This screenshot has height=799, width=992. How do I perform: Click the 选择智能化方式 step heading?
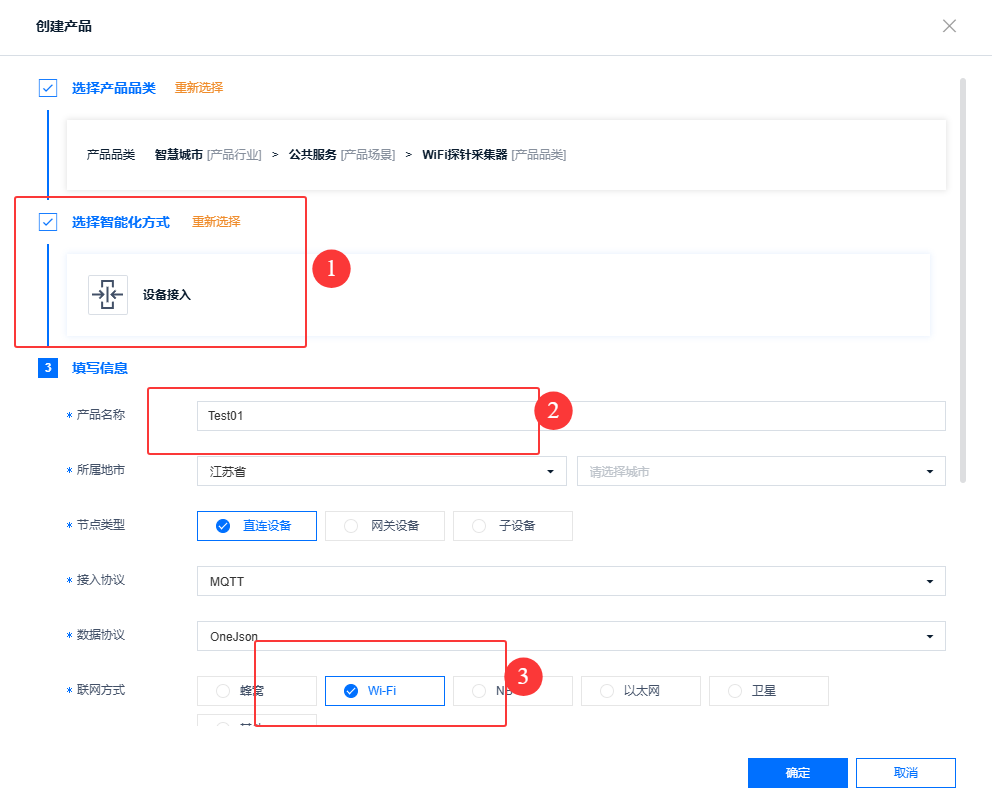click(121, 222)
